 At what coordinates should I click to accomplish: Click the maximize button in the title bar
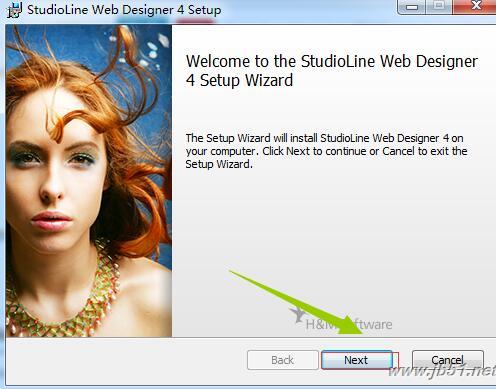click(439, 7)
